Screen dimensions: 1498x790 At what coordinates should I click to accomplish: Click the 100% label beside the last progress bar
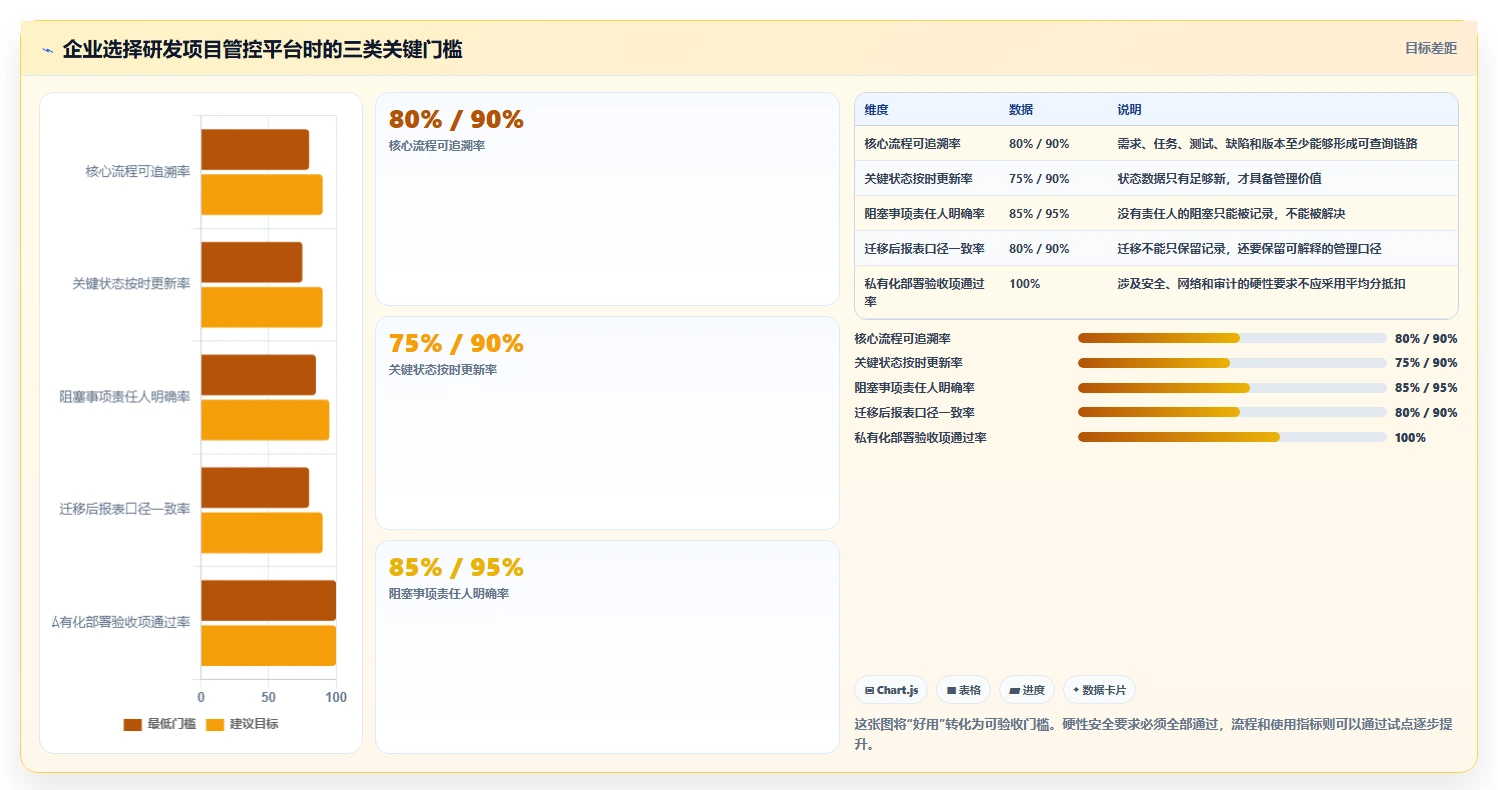pos(1410,437)
